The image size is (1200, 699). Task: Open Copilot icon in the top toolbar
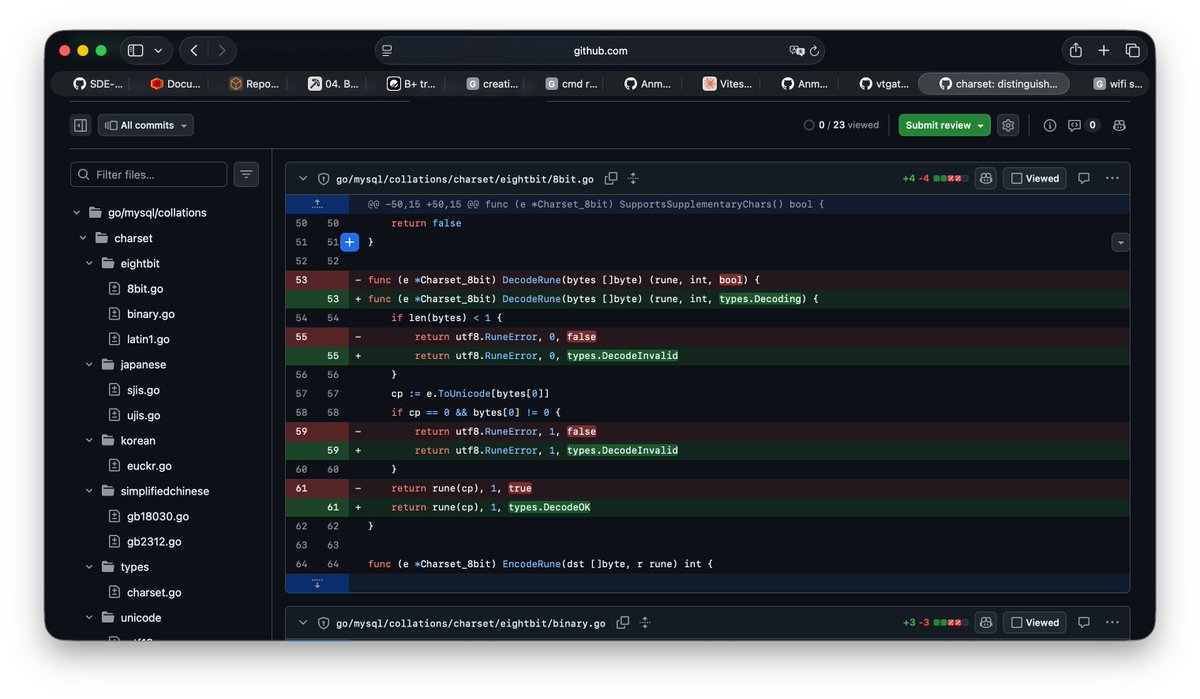click(1119, 125)
